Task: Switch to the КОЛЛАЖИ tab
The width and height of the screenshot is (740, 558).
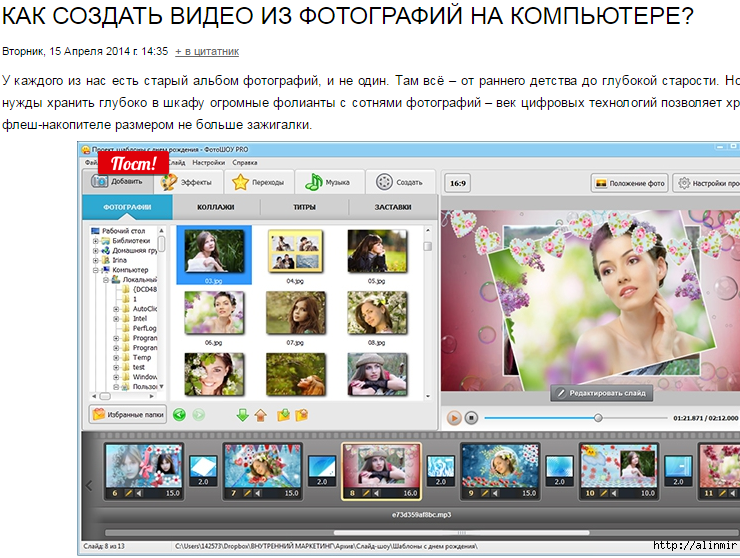Action: pos(216,207)
